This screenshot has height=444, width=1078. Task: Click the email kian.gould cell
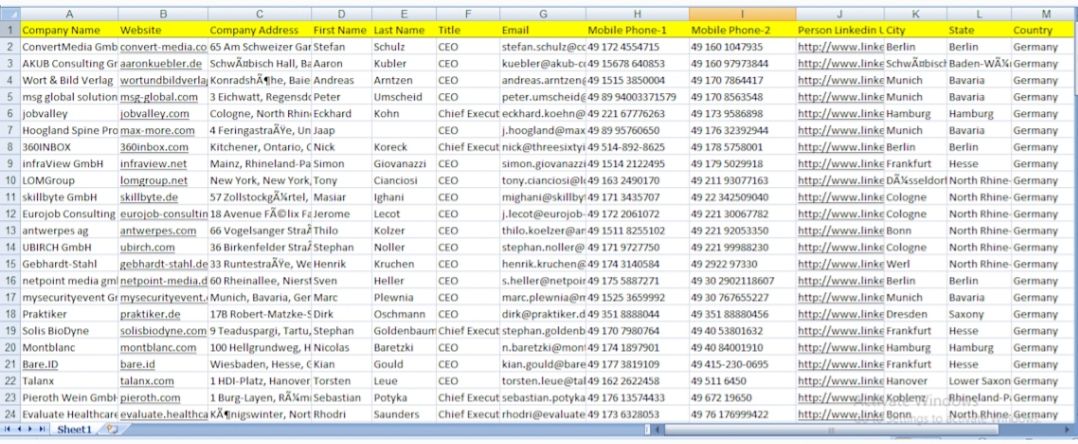click(x=543, y=364)
